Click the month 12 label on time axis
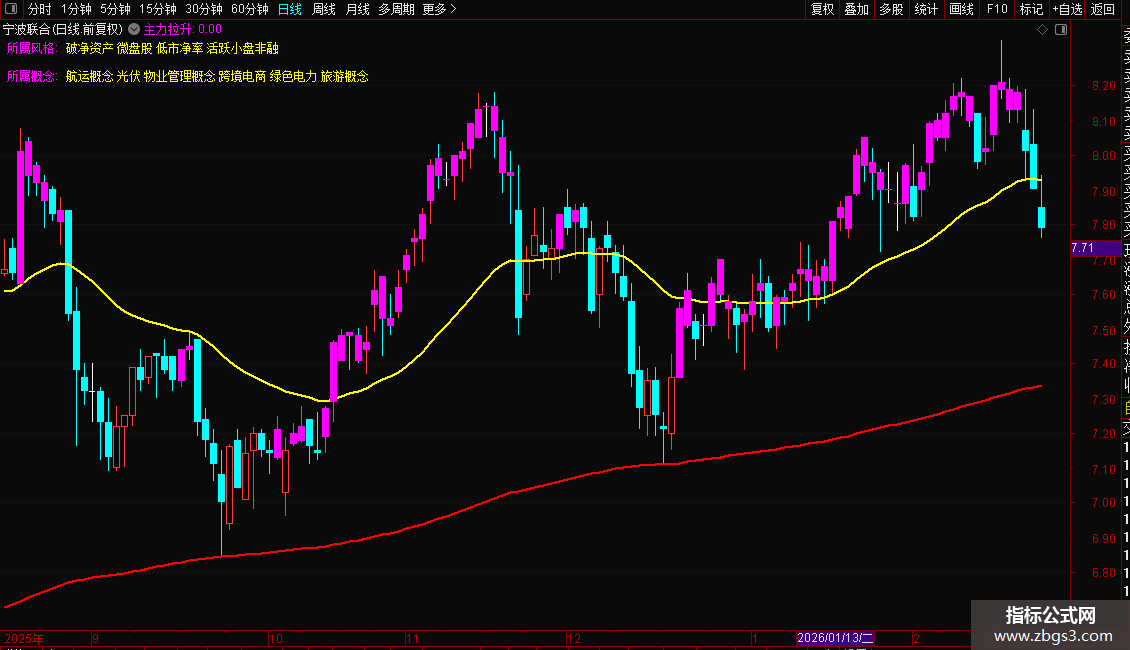The image size is (1130, 650). (x=574, y=638)
